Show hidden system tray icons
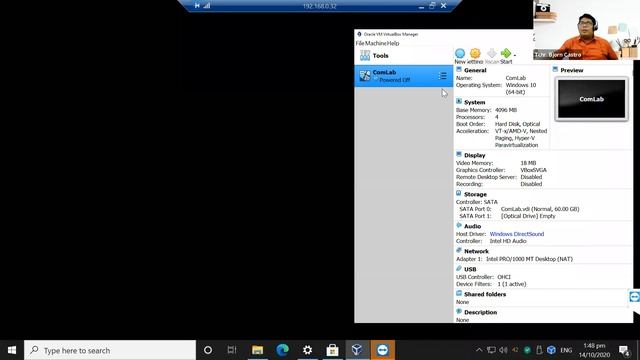 click(479, 350)
